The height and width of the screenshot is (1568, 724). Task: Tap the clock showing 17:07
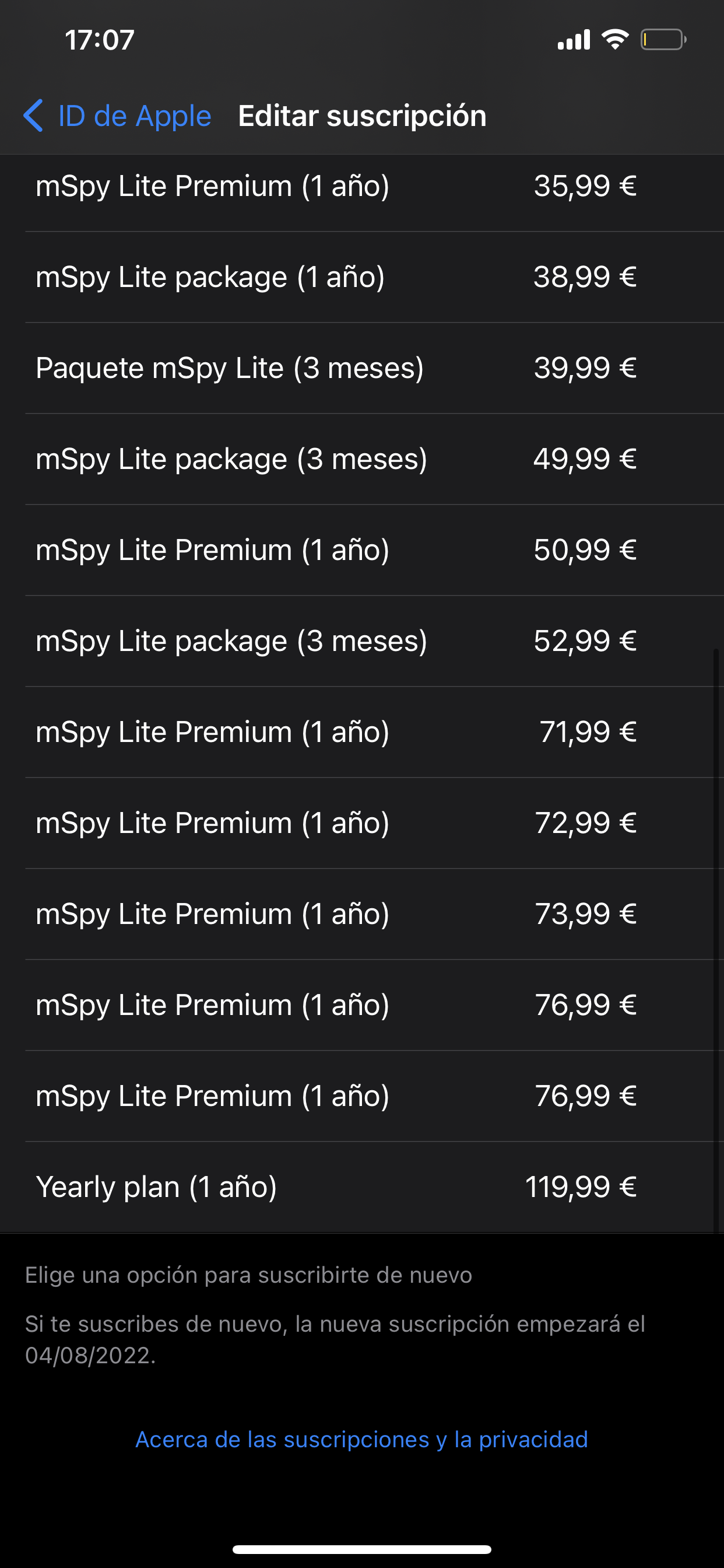point(100,40)
